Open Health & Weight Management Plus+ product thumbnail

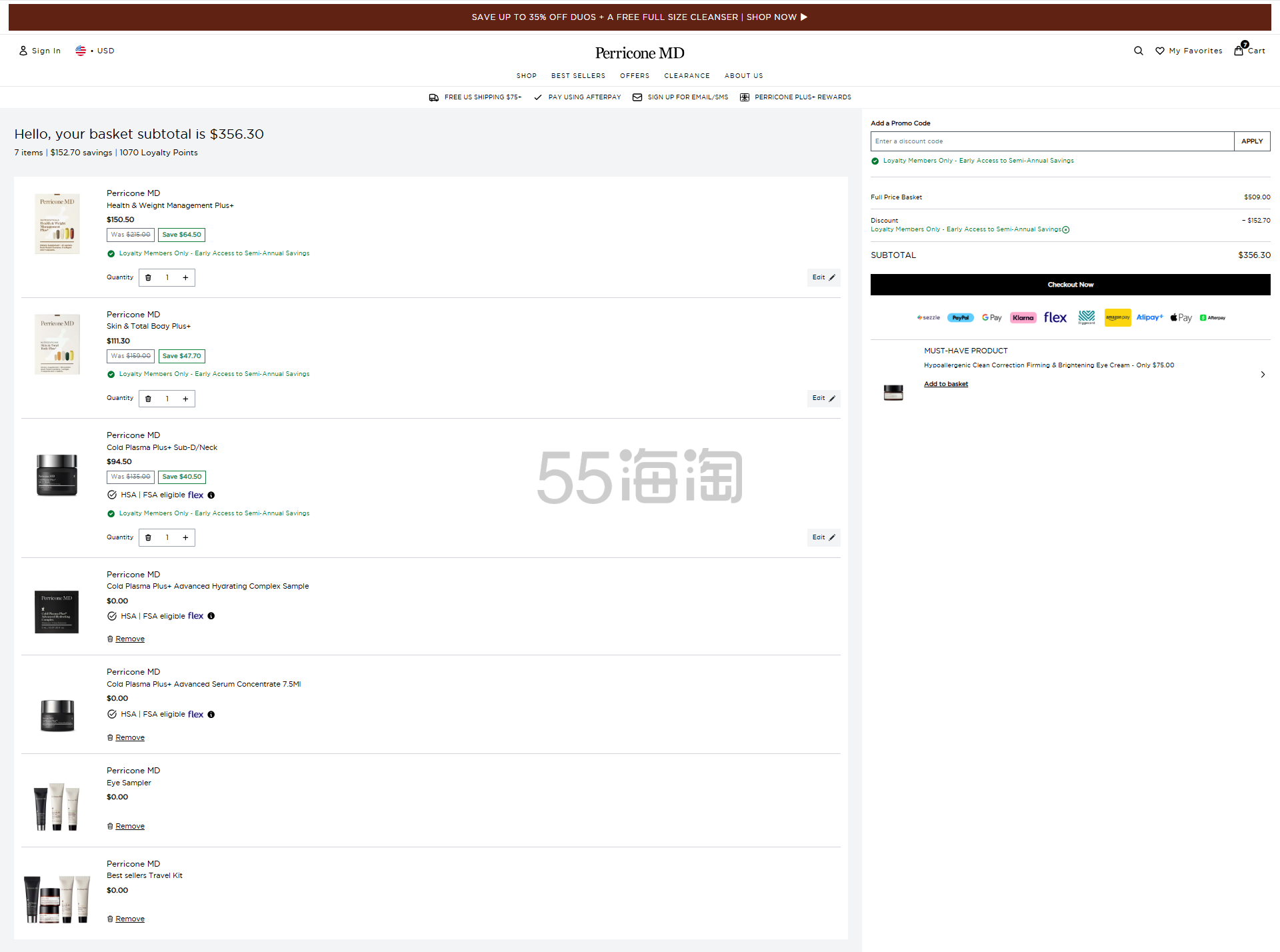pyautogui.click(x=57, y=223)
